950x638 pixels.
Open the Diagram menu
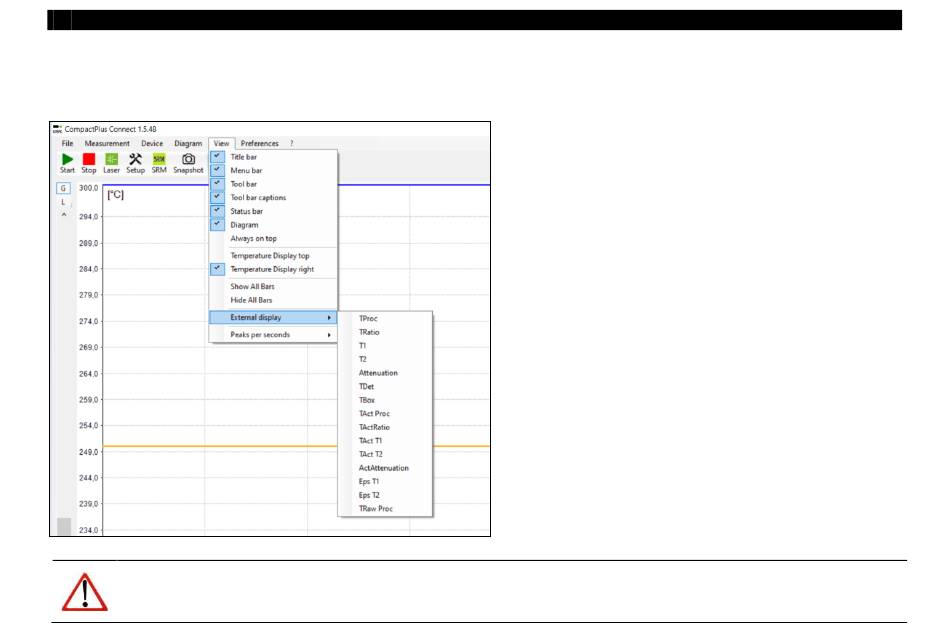click(188, 144)
